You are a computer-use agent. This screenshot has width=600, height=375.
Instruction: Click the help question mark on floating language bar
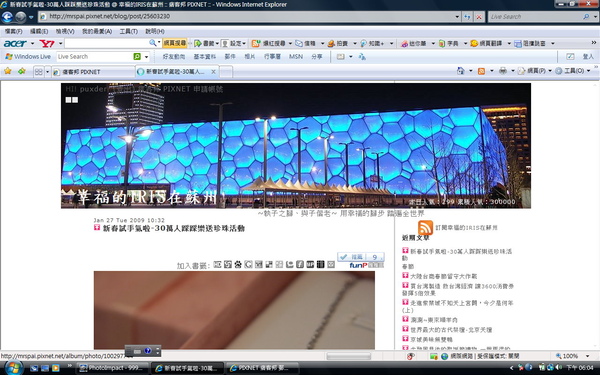tap(148, 351)
